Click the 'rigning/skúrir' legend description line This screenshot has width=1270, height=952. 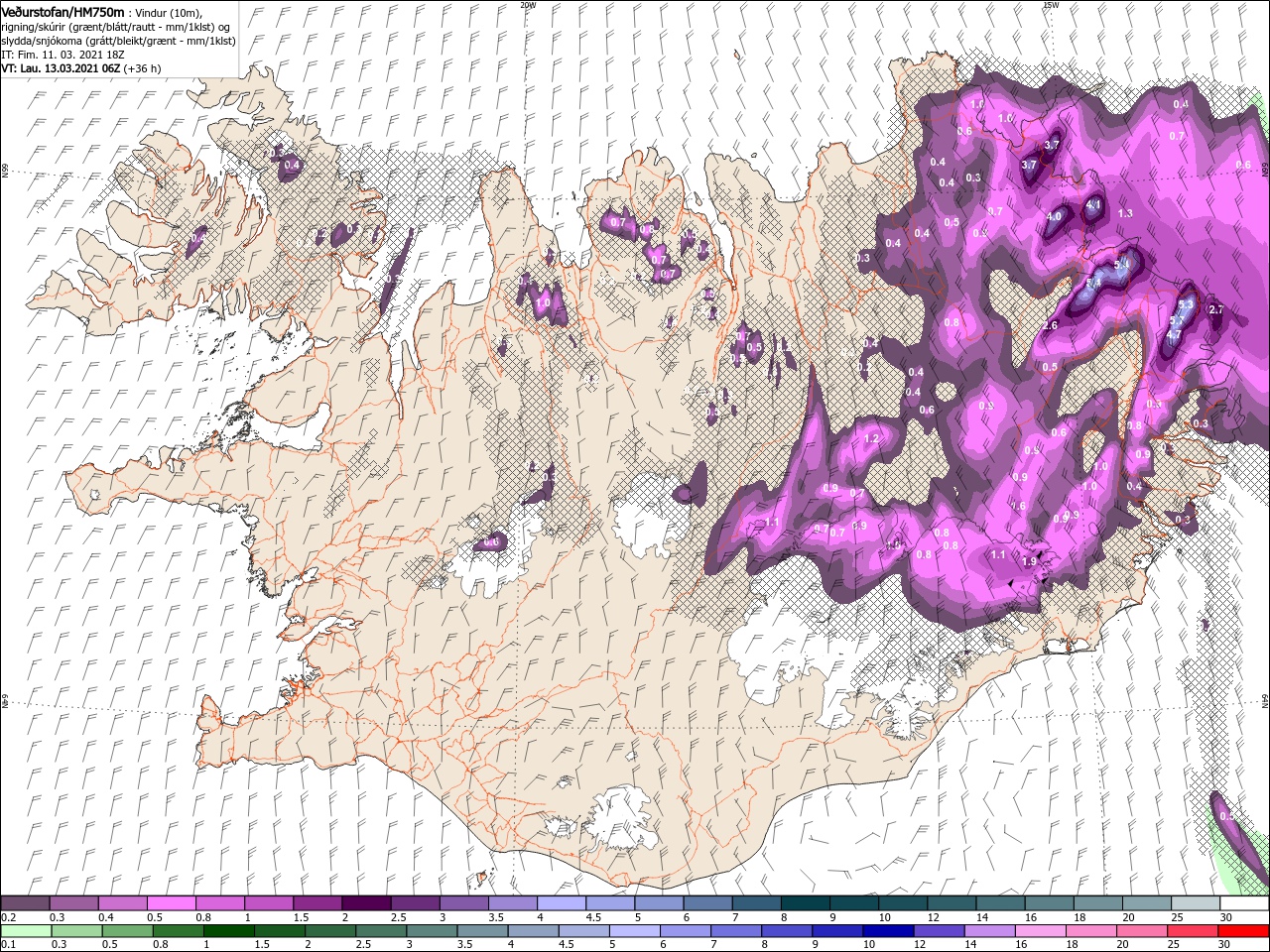pos(115,27)
